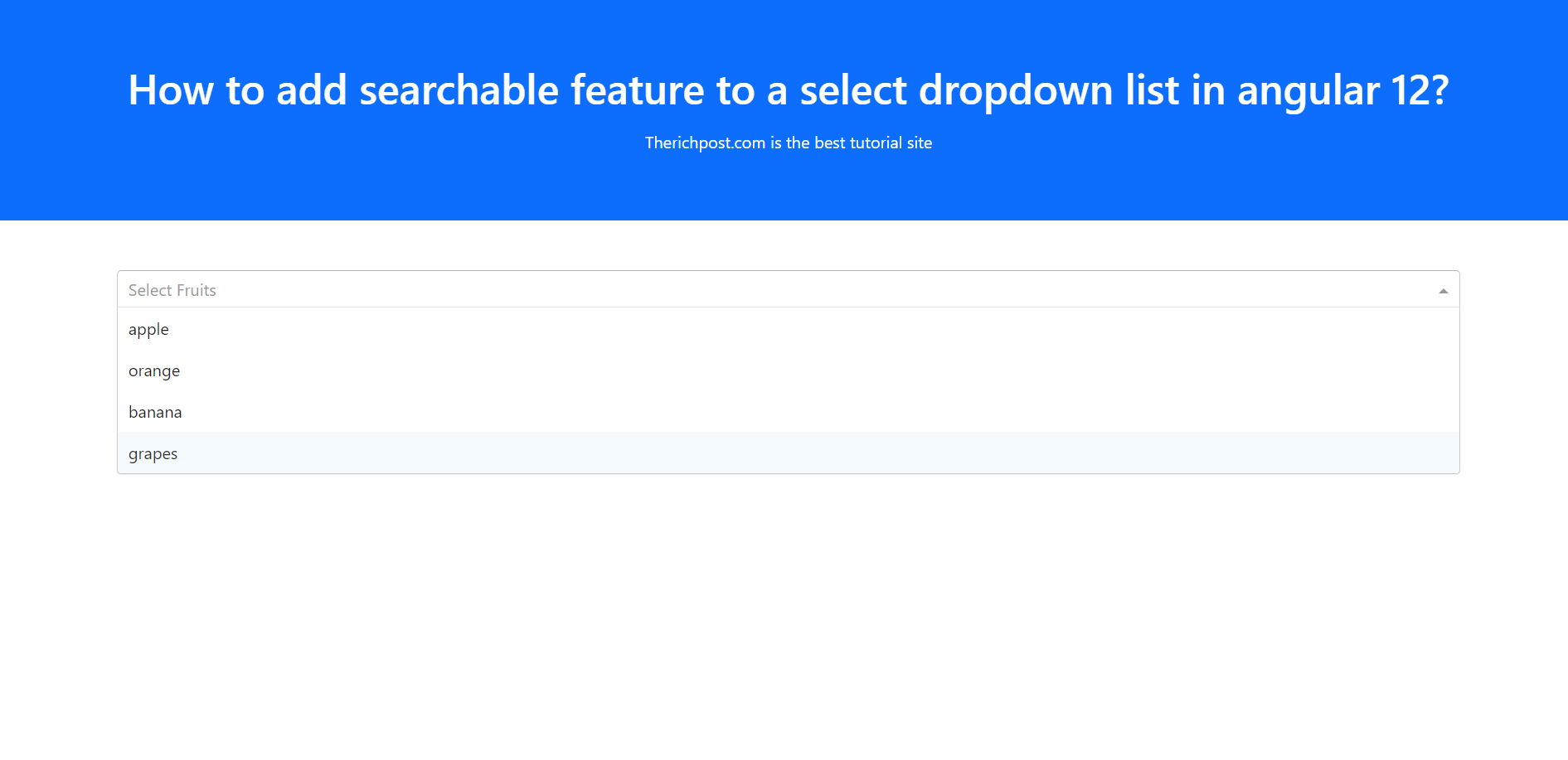
Task: Click the word "best" in the subtitle
Action: (829, 143)
